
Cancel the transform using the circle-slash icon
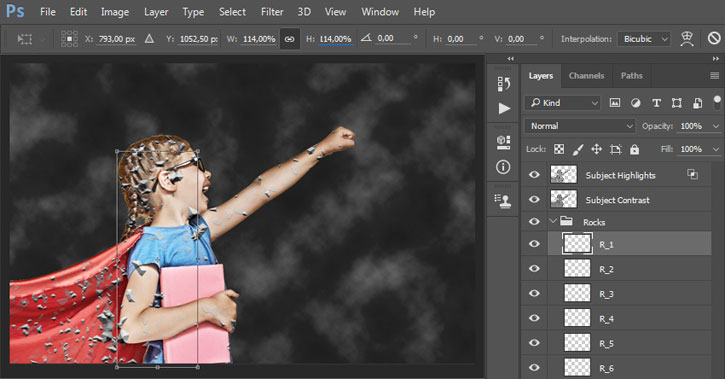coord(714,39)
